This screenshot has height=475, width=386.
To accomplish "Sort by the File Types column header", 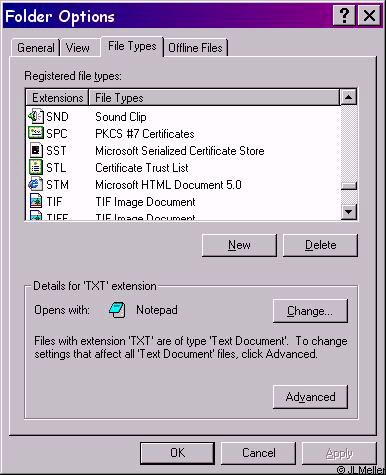I will tap(214, 98).
